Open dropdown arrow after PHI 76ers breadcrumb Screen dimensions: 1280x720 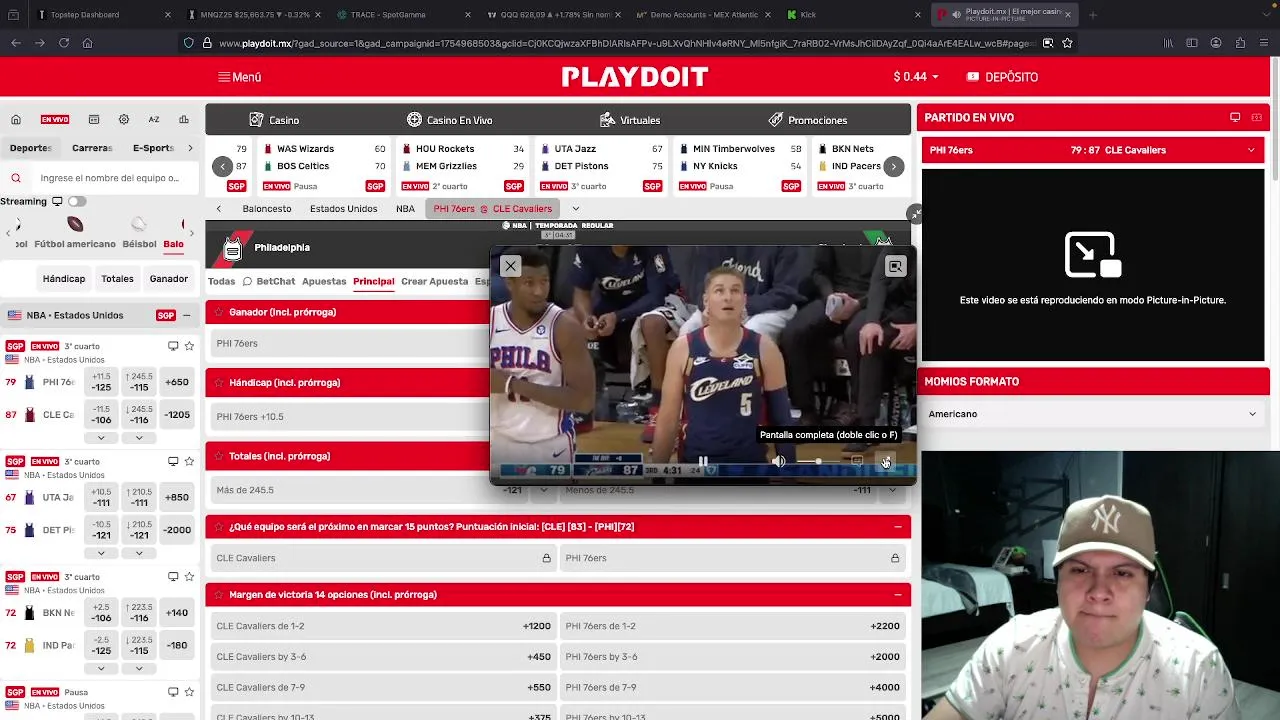pos(575,209)
